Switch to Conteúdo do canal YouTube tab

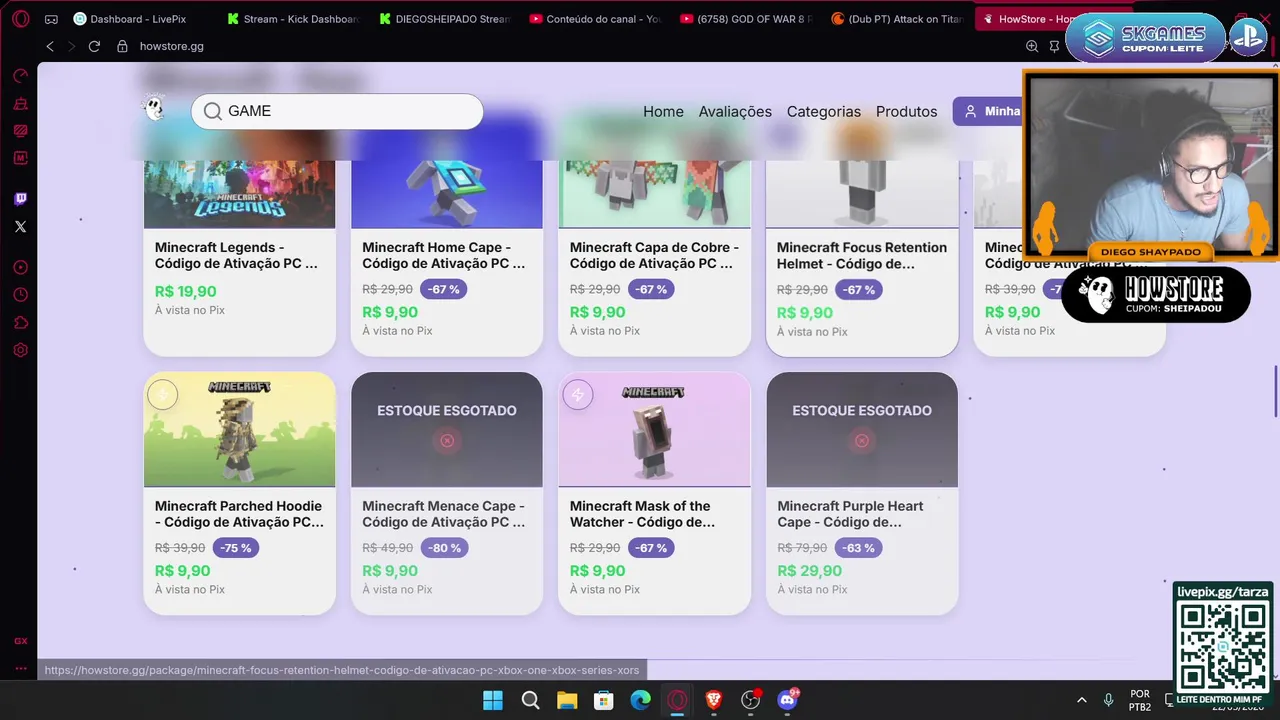coord(596,19)
